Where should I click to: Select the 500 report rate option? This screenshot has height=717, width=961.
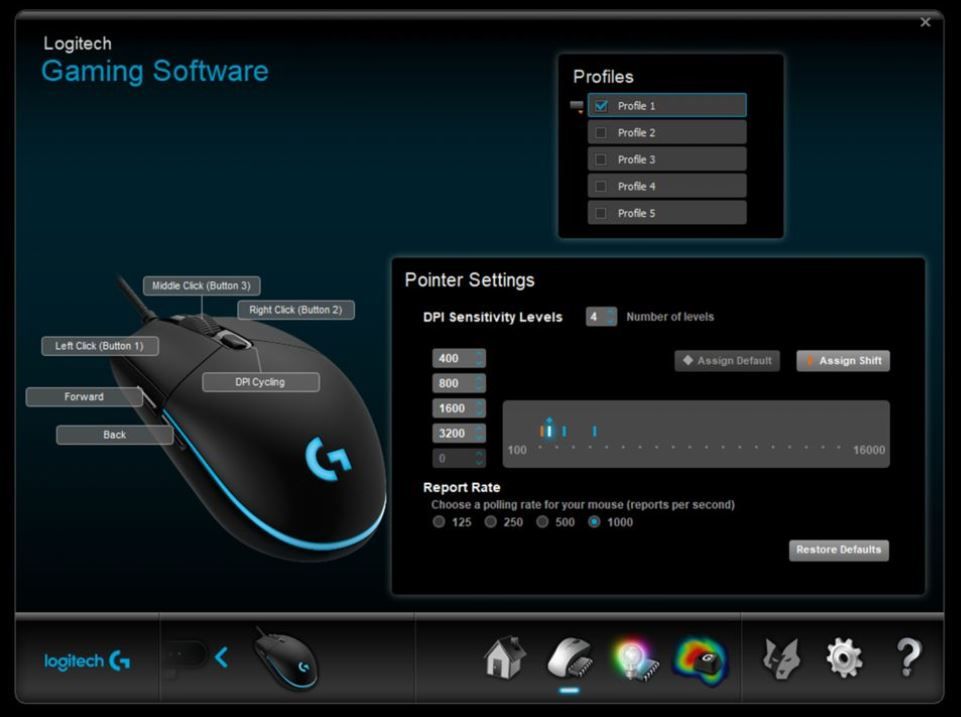pyautogui.click(x=543, y=522)
